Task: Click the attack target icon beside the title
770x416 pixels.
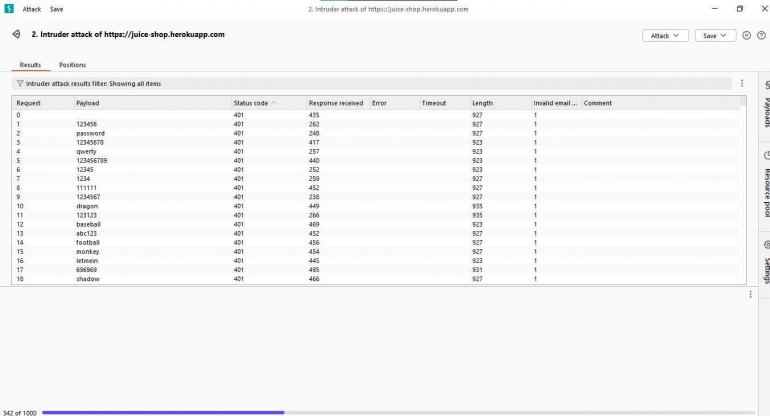Action: pos(16,34)
